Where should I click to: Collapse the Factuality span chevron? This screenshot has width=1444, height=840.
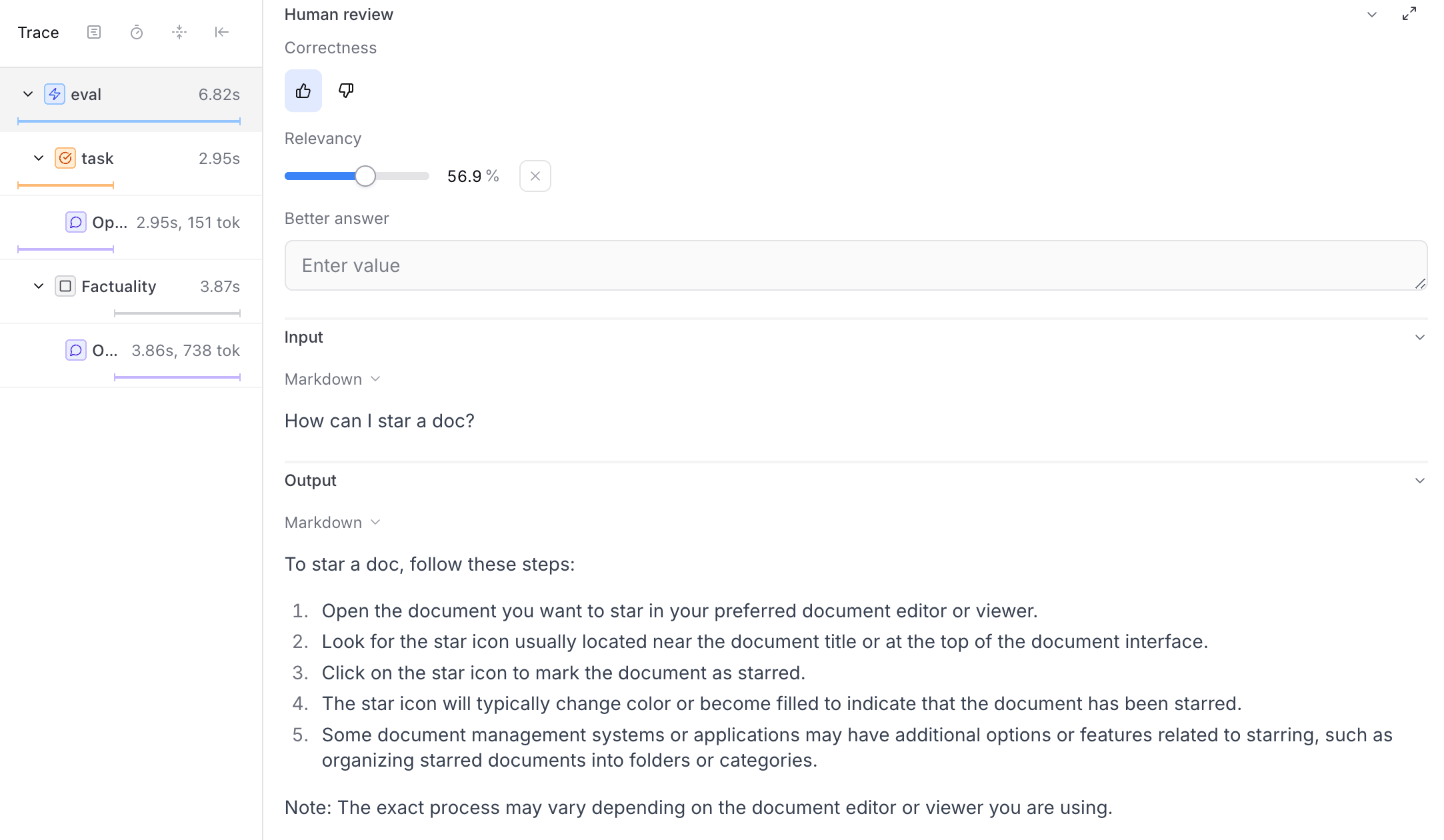(x=39, y=286)
